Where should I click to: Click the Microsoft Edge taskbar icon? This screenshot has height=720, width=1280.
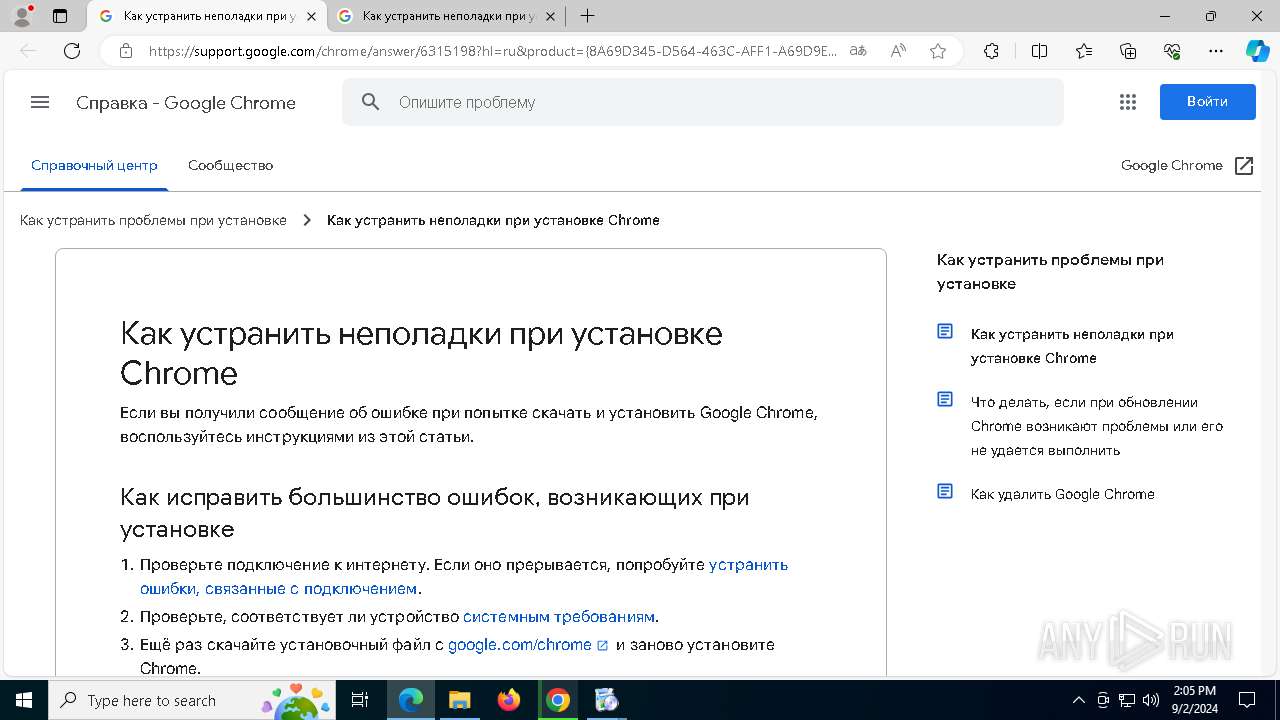pyautogui.click(x=410, y=700)
